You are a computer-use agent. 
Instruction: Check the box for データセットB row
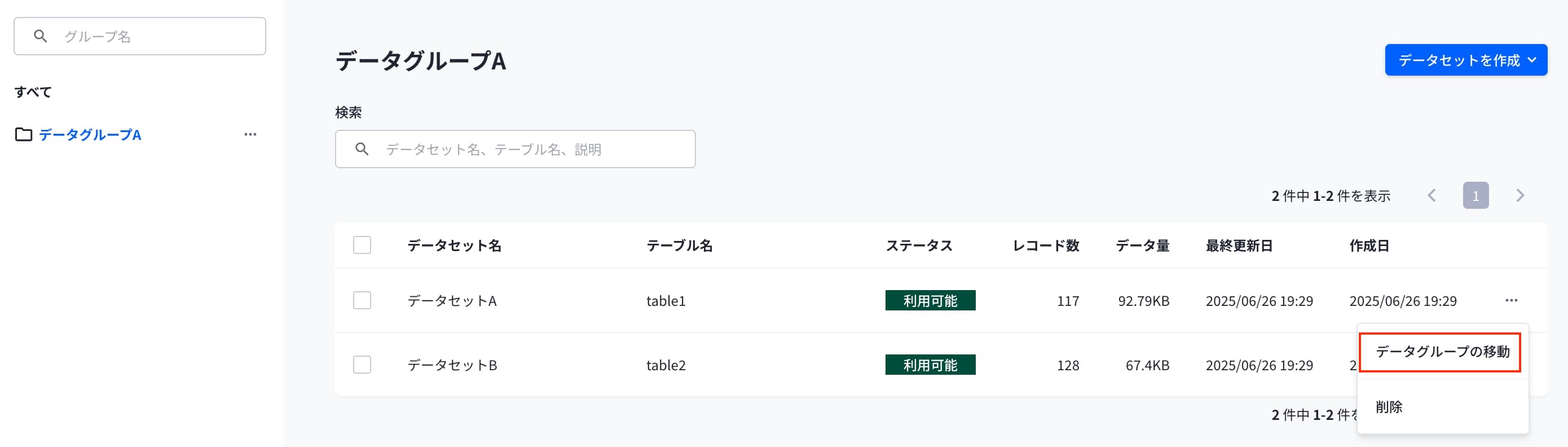(362, 365)
